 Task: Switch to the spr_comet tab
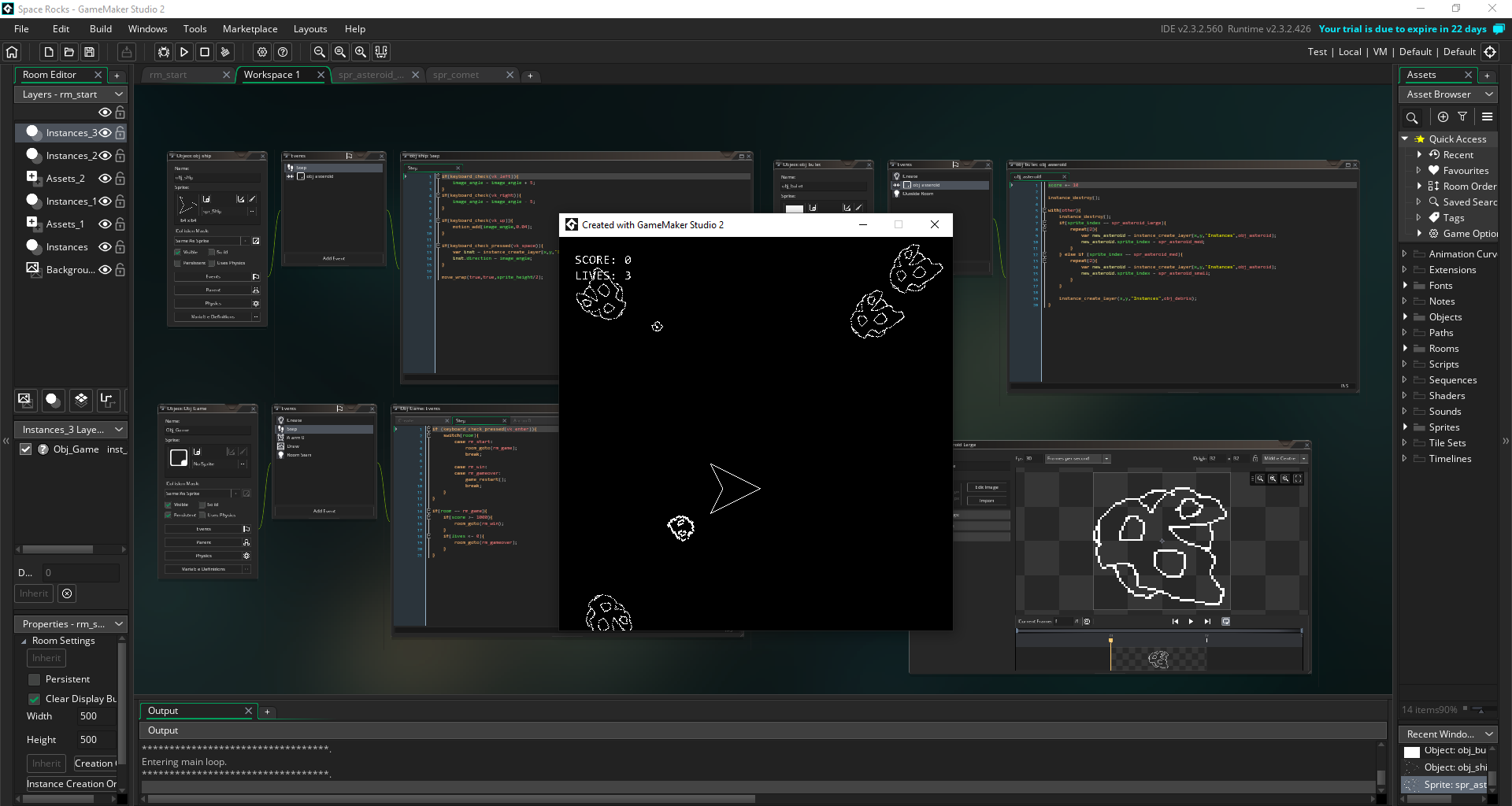pyautogui.click(x=456, y=75)
